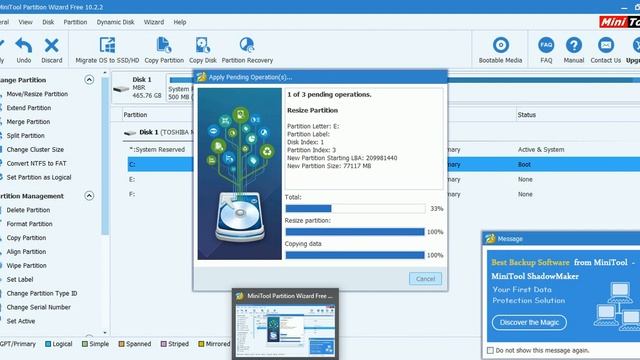Screen dimensions: 640x360
Task: Cancel the pending operations
Action: click(425, 279)
